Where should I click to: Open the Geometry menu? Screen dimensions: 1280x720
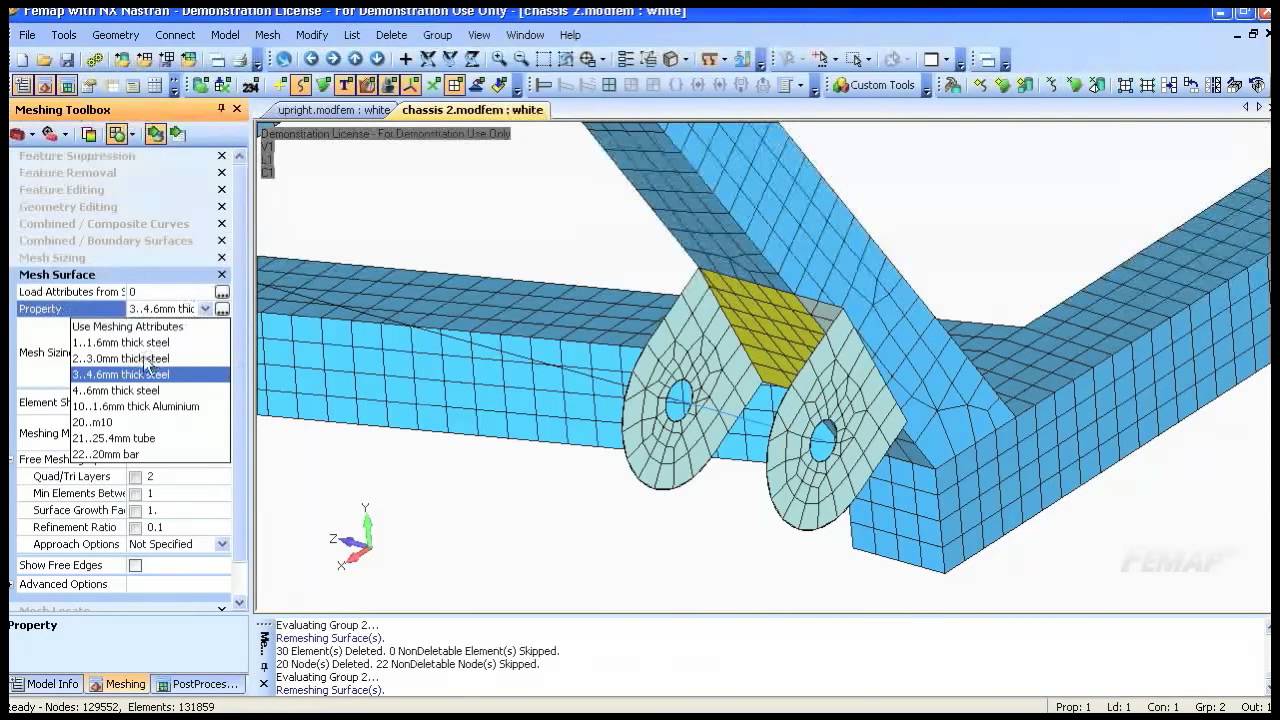[115, 35]
